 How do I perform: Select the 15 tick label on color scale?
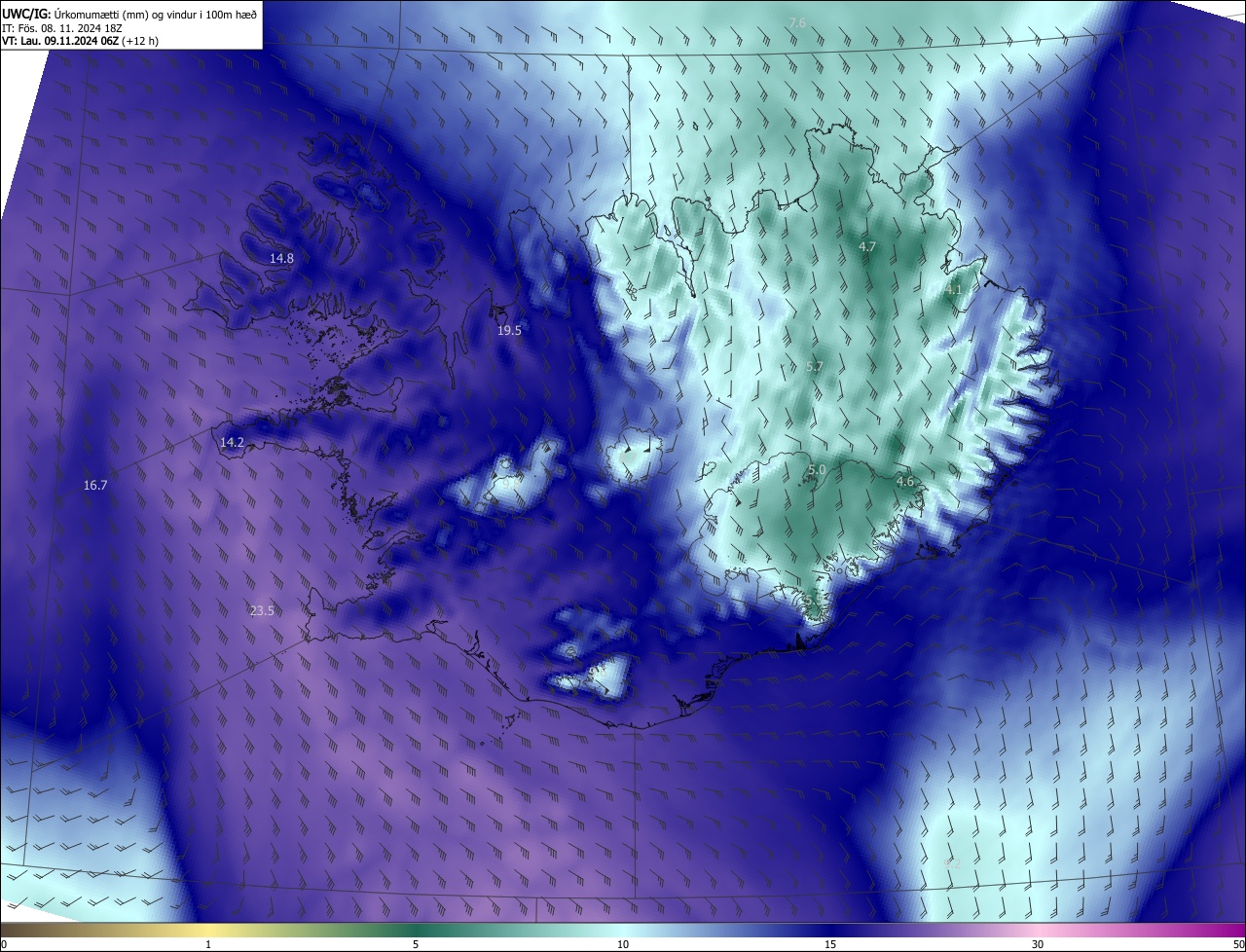tap(830, 944)
